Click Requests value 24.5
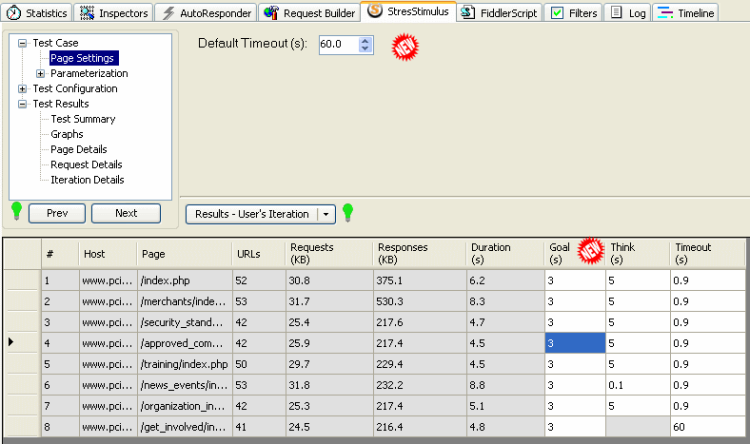The height and width of the screenshot is (444, 750). point(329,427)
